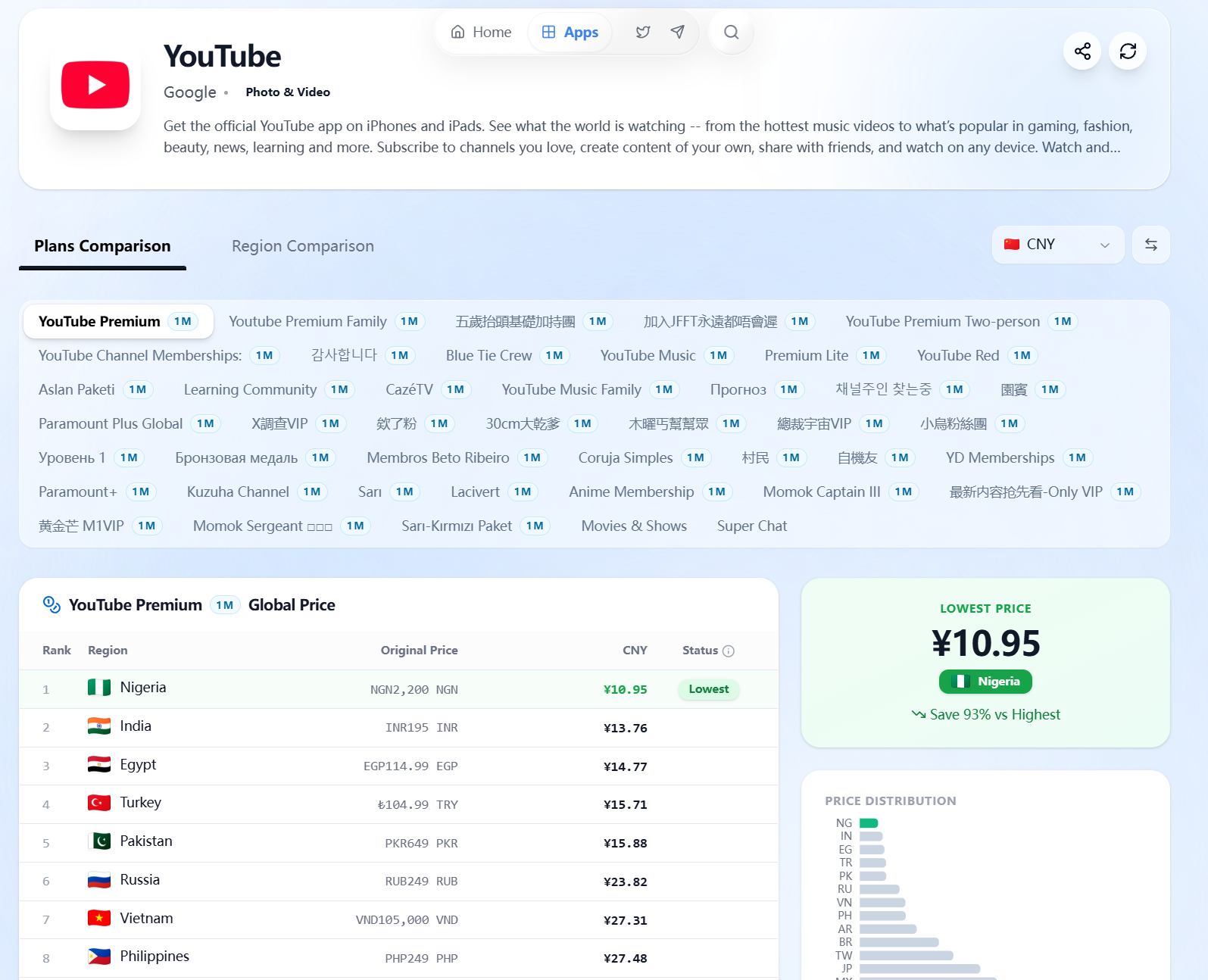Click the Photo & Video category link
Screen dimensions: 1208x980
288,92
